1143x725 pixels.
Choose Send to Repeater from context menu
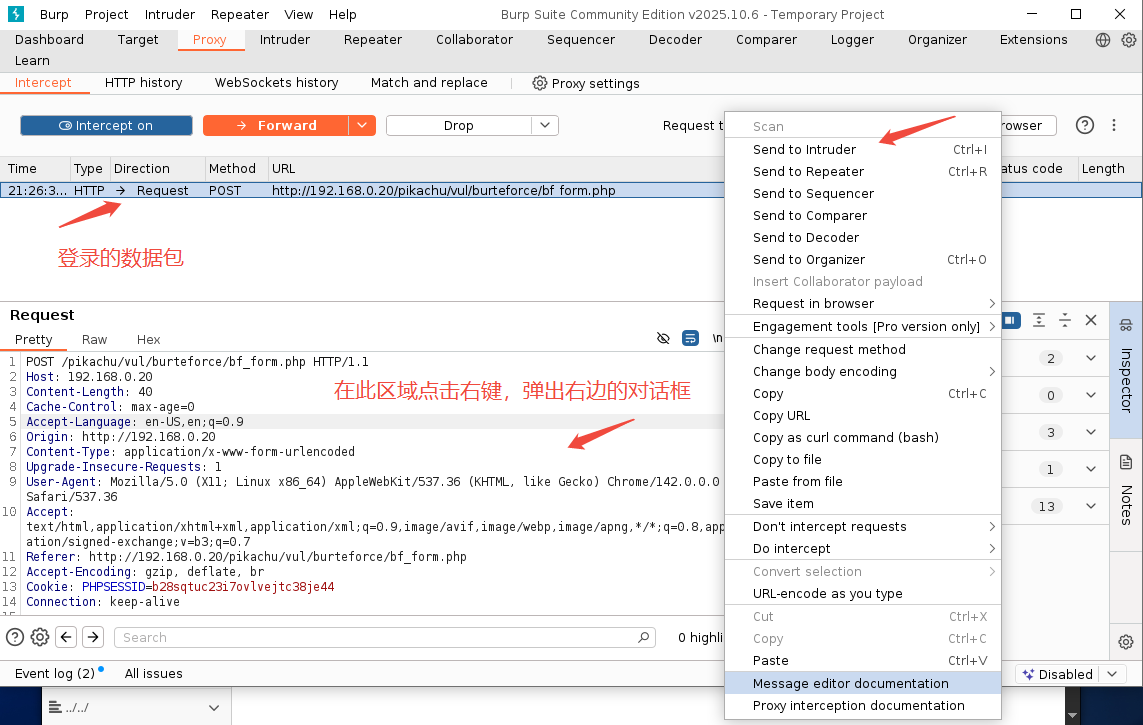pos(863,171)
